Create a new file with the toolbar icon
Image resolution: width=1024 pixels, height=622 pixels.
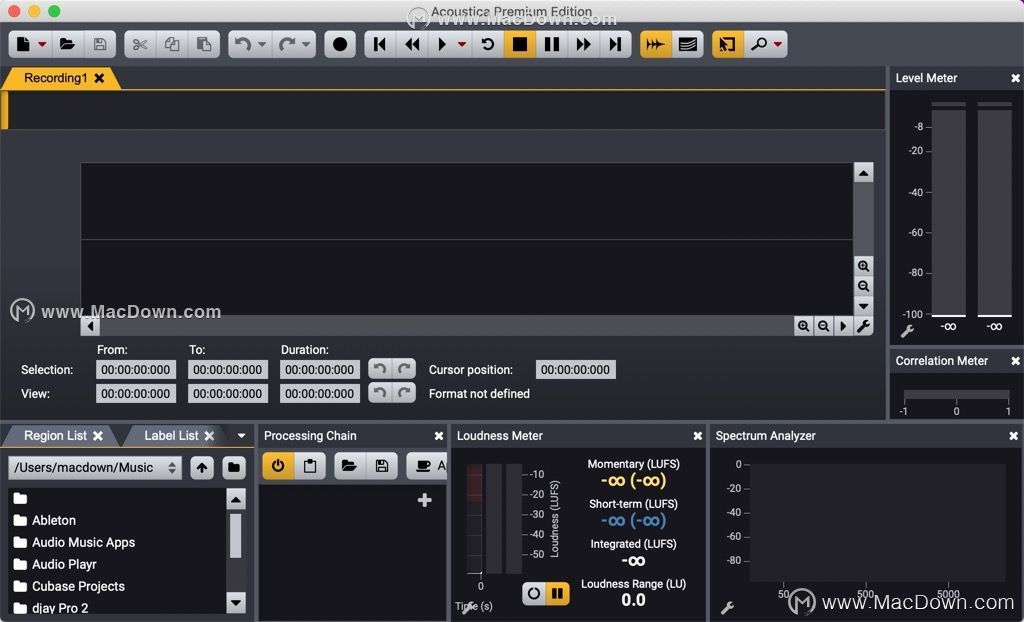[24, 44]
